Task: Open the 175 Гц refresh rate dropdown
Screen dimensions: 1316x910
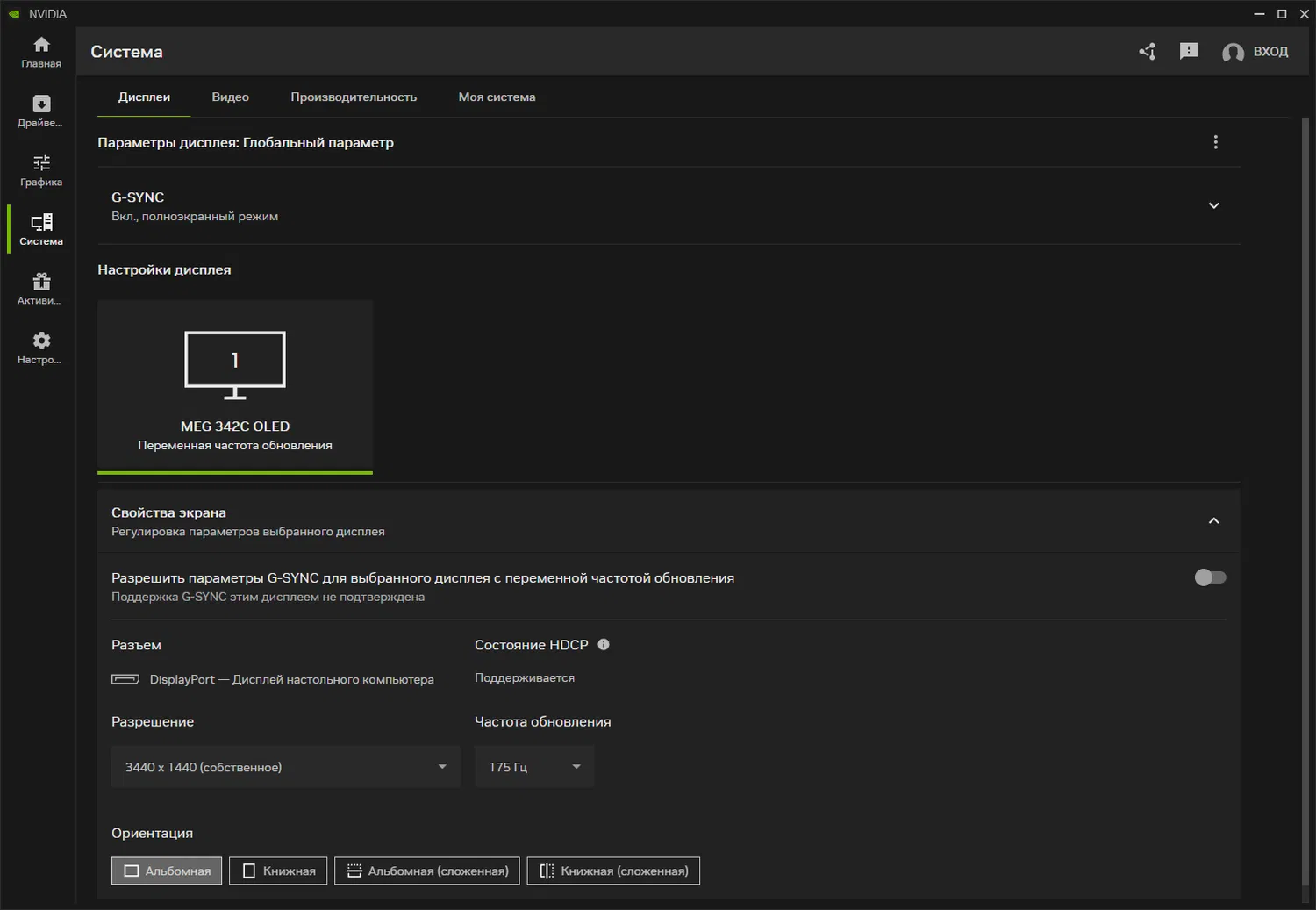Action: pos(534,767)
